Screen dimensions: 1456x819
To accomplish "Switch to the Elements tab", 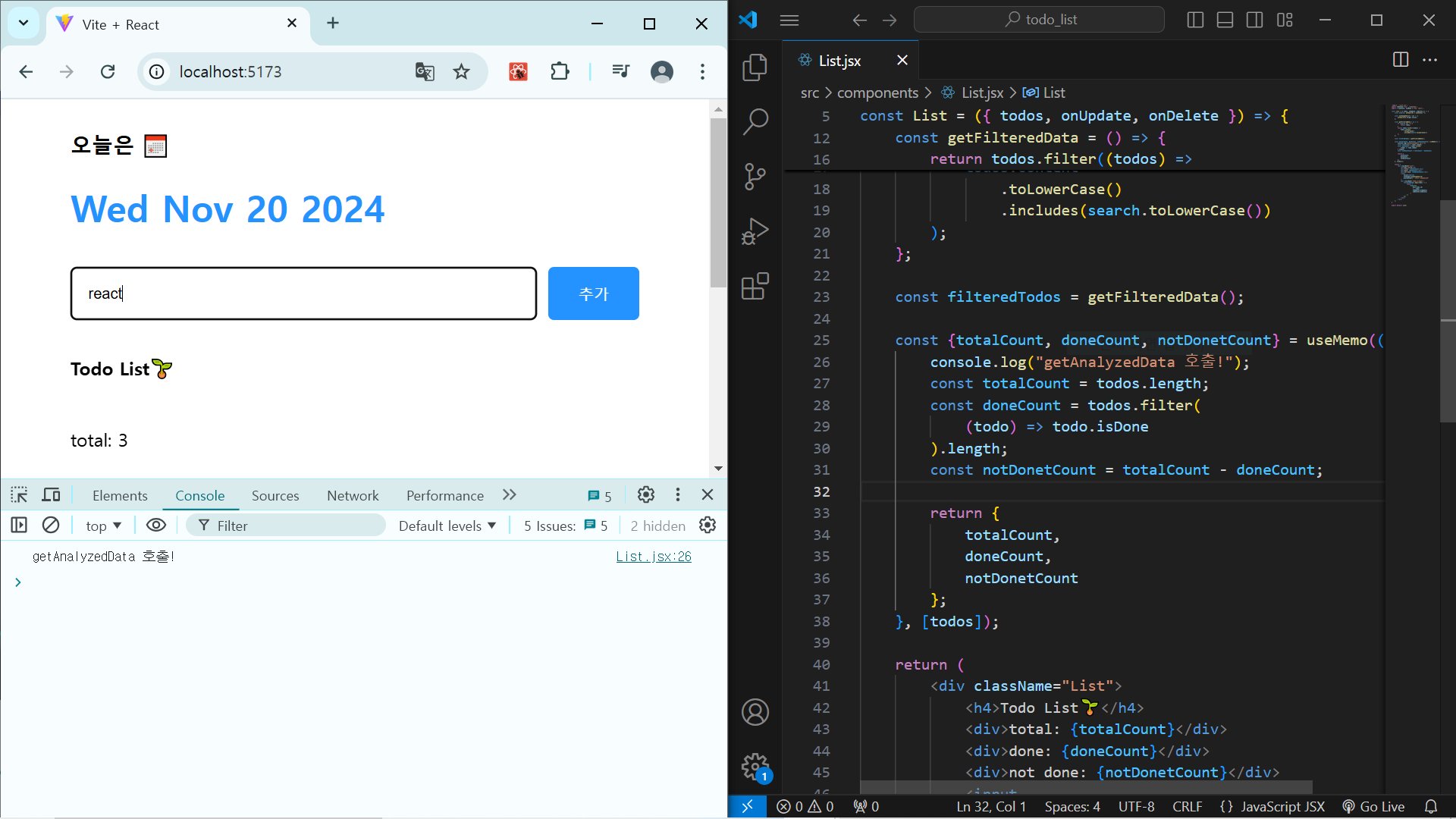I will coord(120,495).
